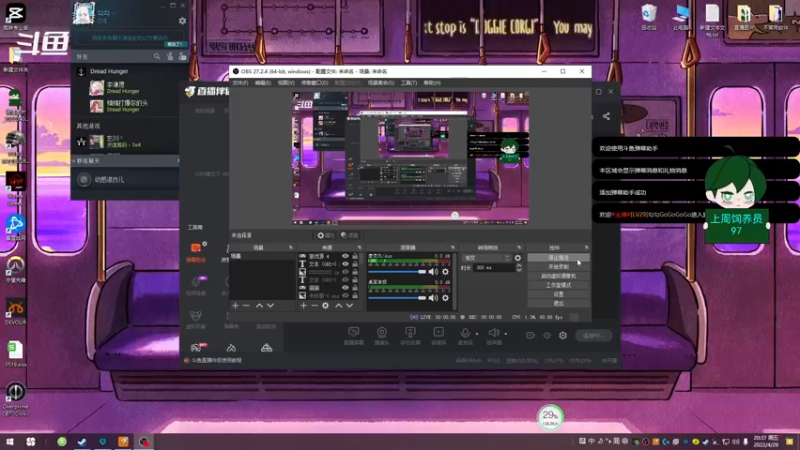Image resolution: width=800 pixels, height=450 pixels.
Task: Open source Properties button in OBS toolbar
Action: click(326, 235)
